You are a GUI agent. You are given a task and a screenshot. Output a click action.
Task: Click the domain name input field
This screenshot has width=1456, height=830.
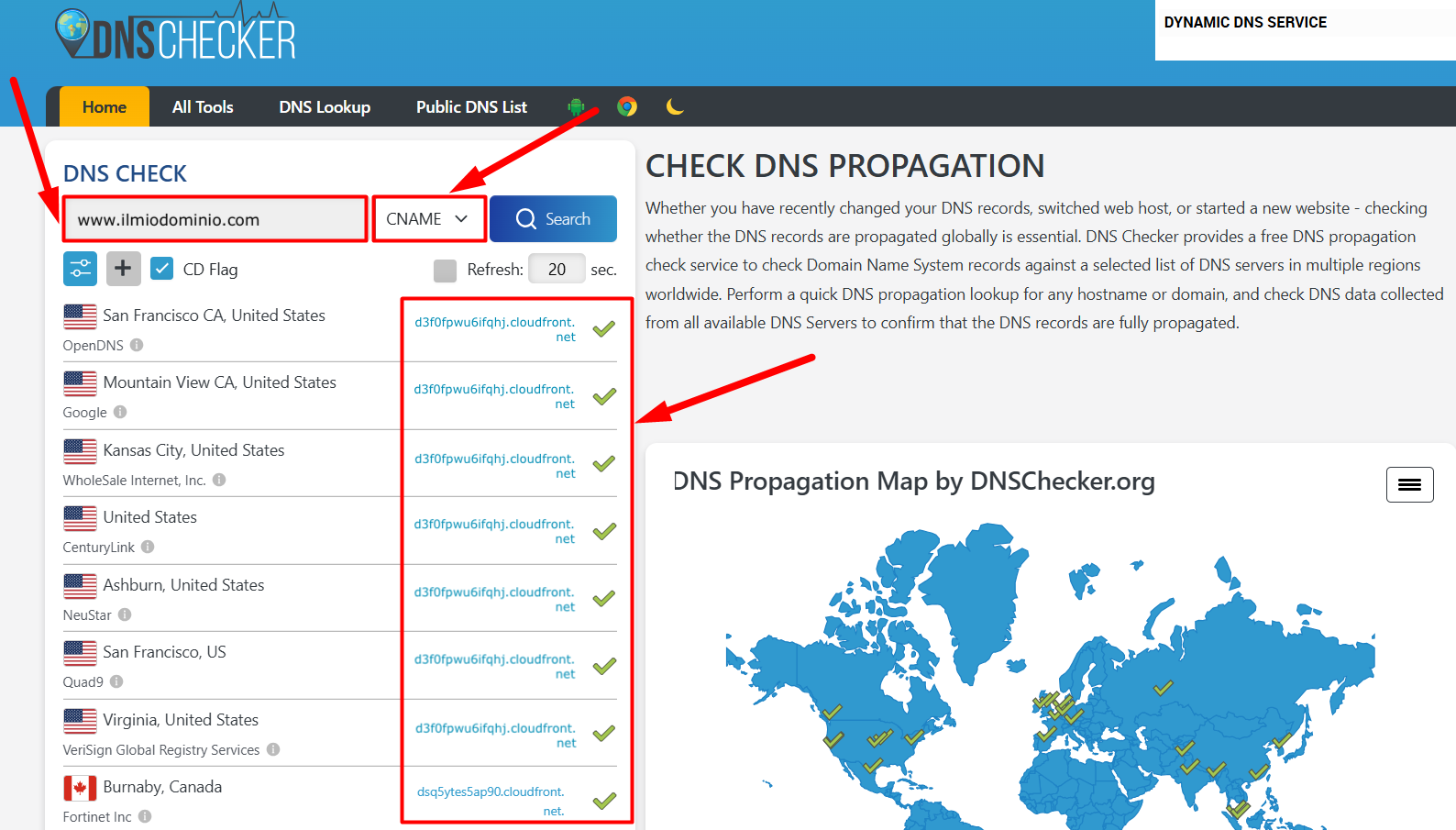pos(215,219)
